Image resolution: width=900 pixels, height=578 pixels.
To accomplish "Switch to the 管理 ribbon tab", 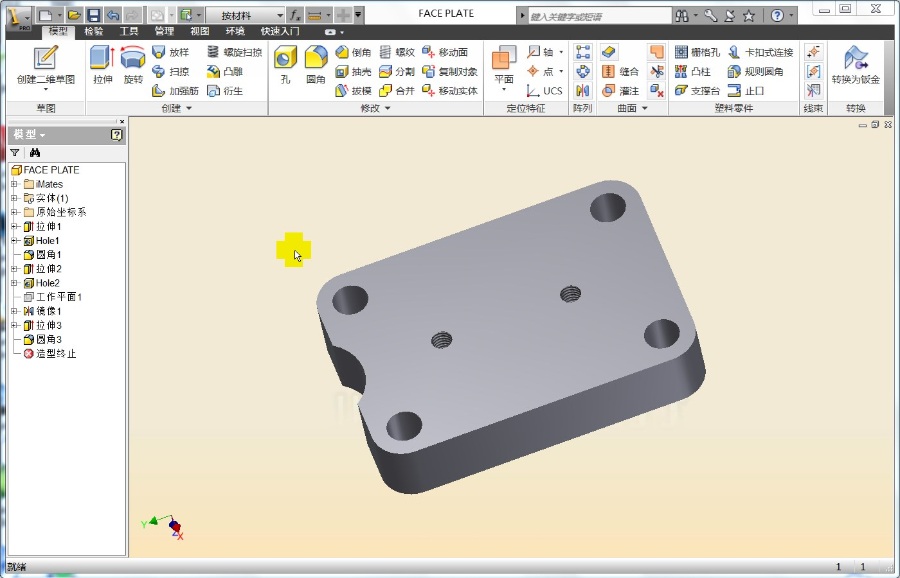I will (x=164, y=31).
